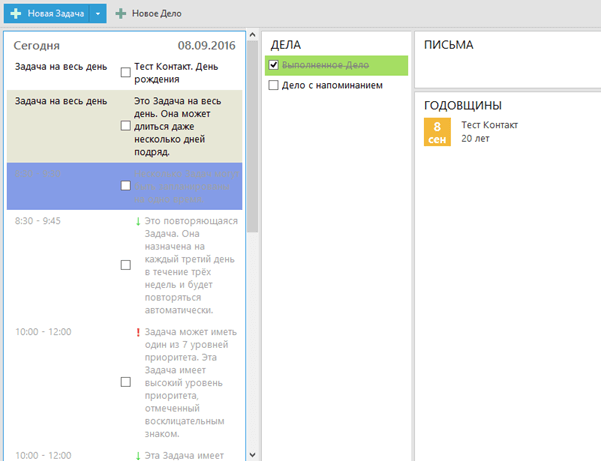Click the green arrow on the bottom 10:00 - 12:00 task
This screenshot has width=601, height=461.
[x=138, y=456]
